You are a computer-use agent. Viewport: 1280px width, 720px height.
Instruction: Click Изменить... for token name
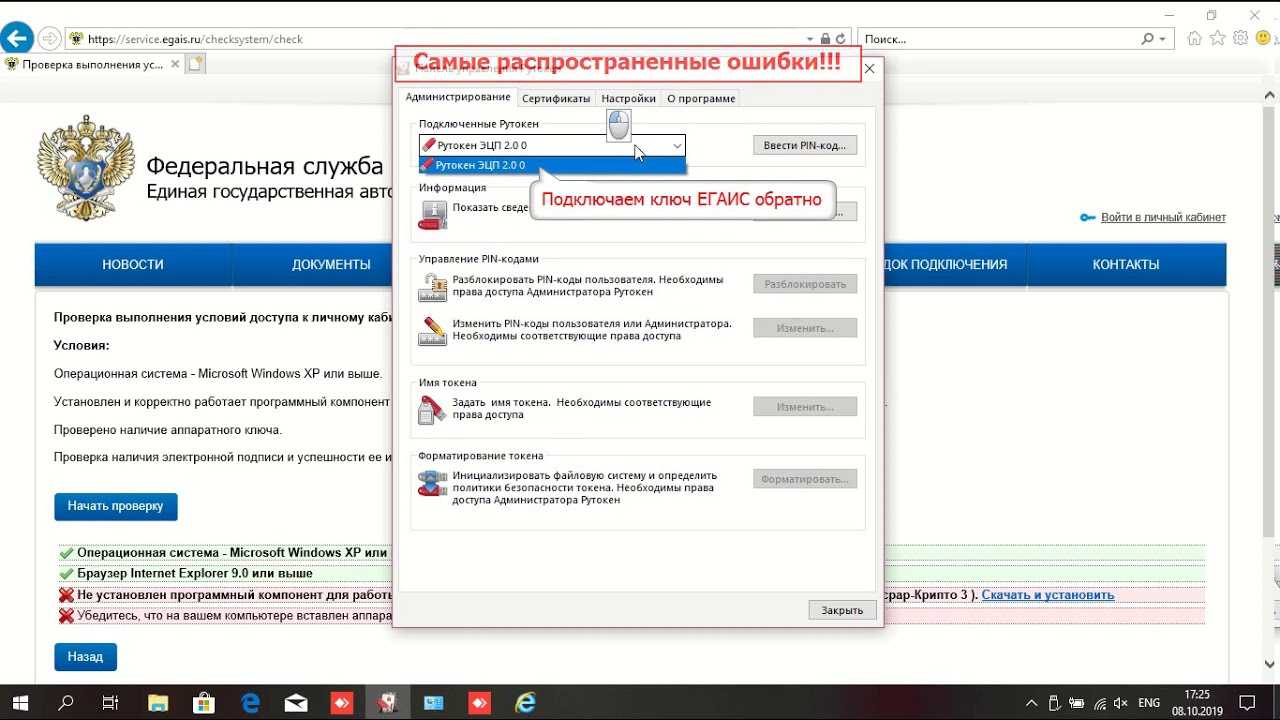pyautogui.click(x=805, y=407)
